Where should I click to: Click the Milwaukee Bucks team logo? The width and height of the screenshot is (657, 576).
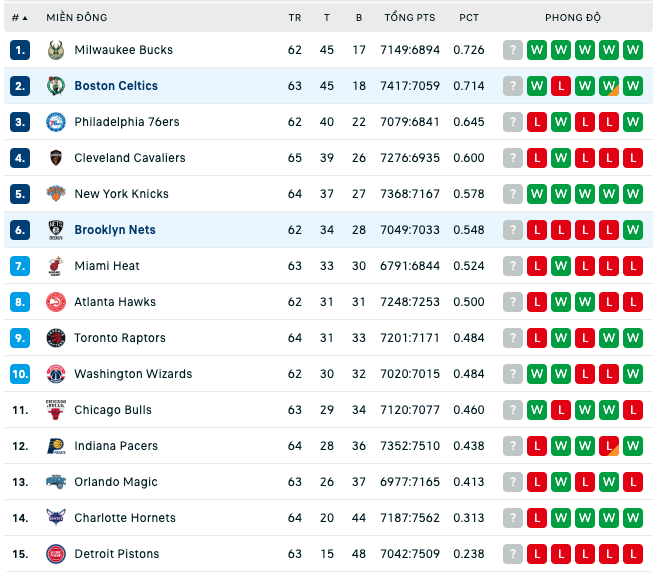(56, 50)
